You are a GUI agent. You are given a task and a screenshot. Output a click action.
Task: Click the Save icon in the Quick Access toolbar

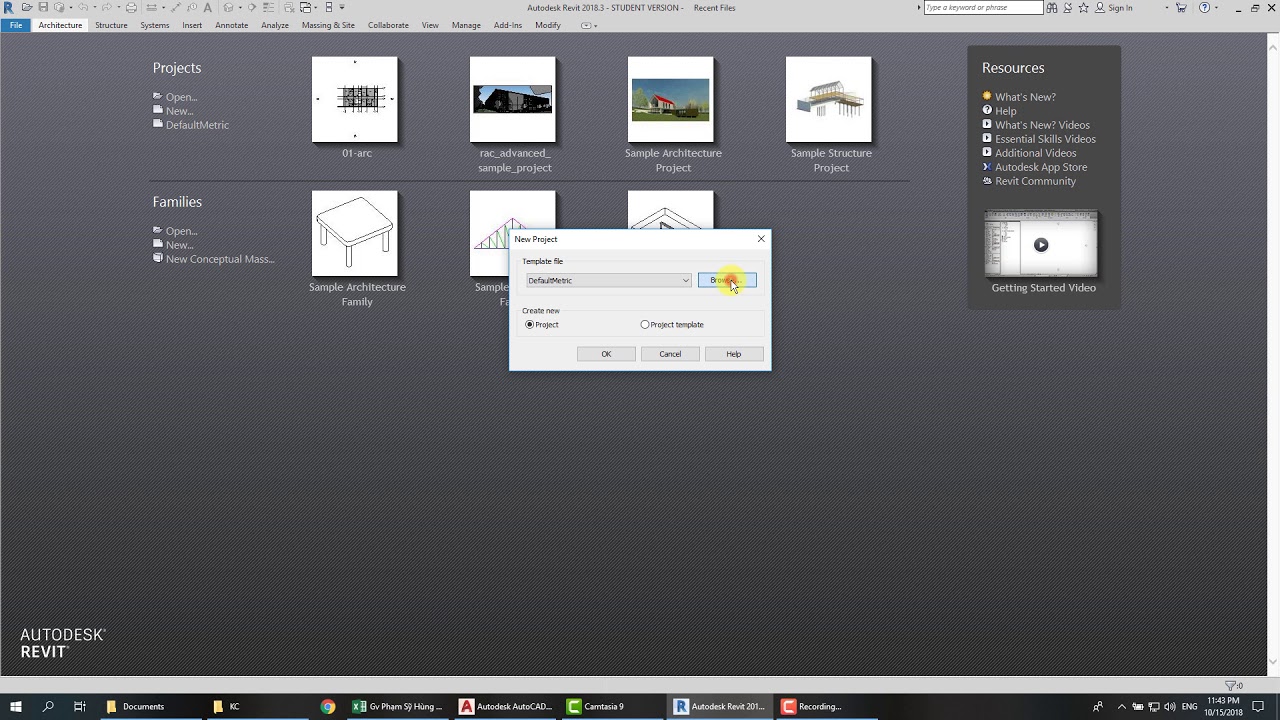43,7
